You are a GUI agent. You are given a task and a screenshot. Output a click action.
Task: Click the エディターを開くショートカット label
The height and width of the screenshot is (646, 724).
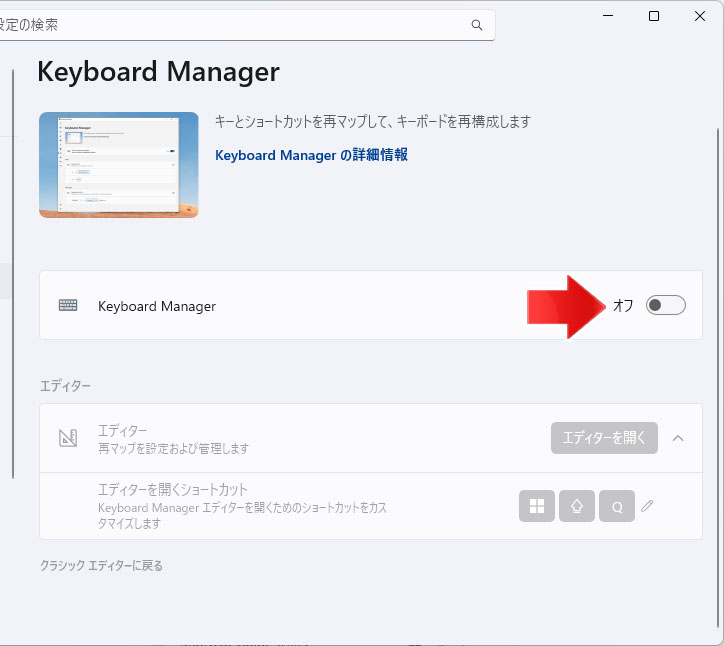[x=173, y=489]
